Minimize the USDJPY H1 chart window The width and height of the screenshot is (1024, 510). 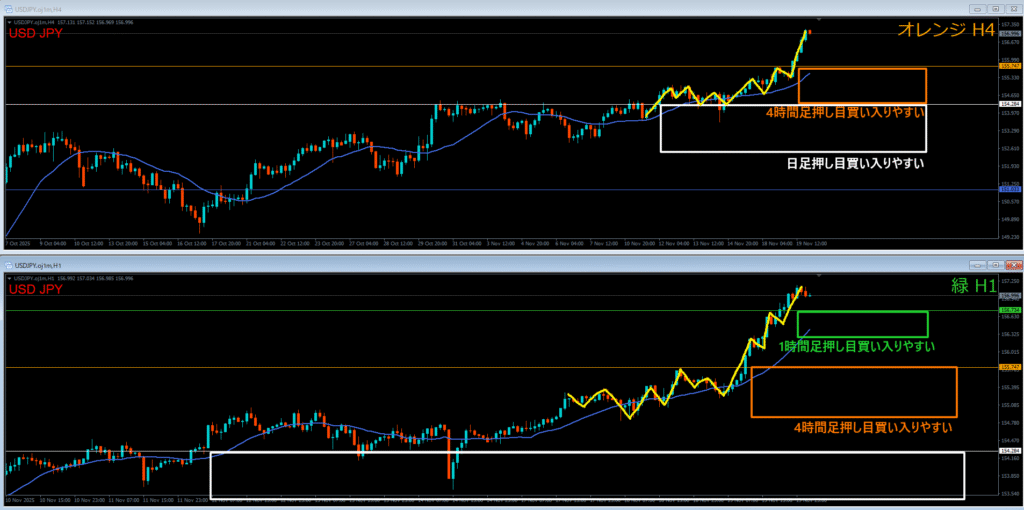977,265
